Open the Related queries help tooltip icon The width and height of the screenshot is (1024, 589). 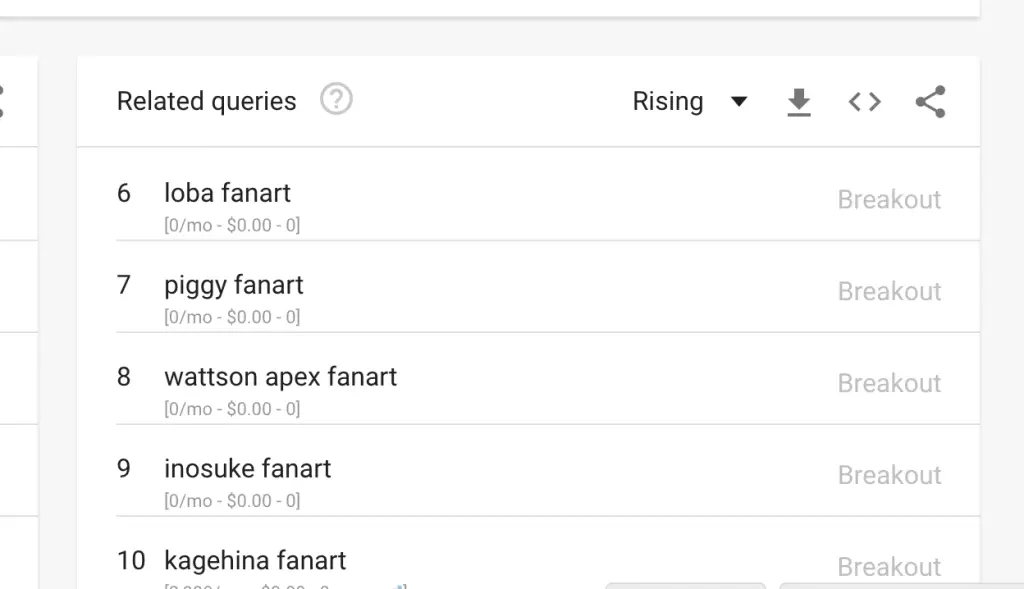pos(336,99)
